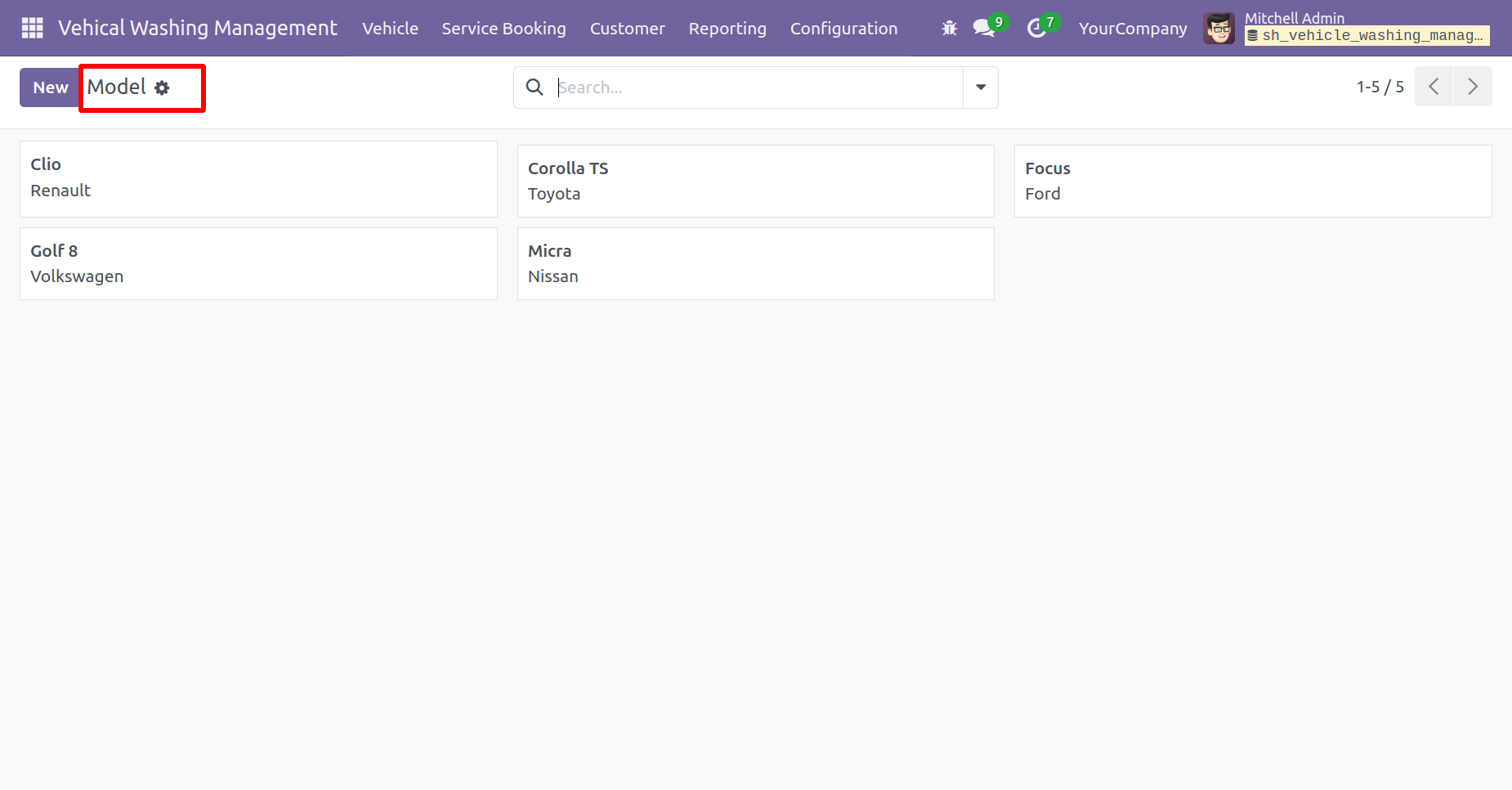
Task: Click the search magnifier icon
Action: coord(535,87)
